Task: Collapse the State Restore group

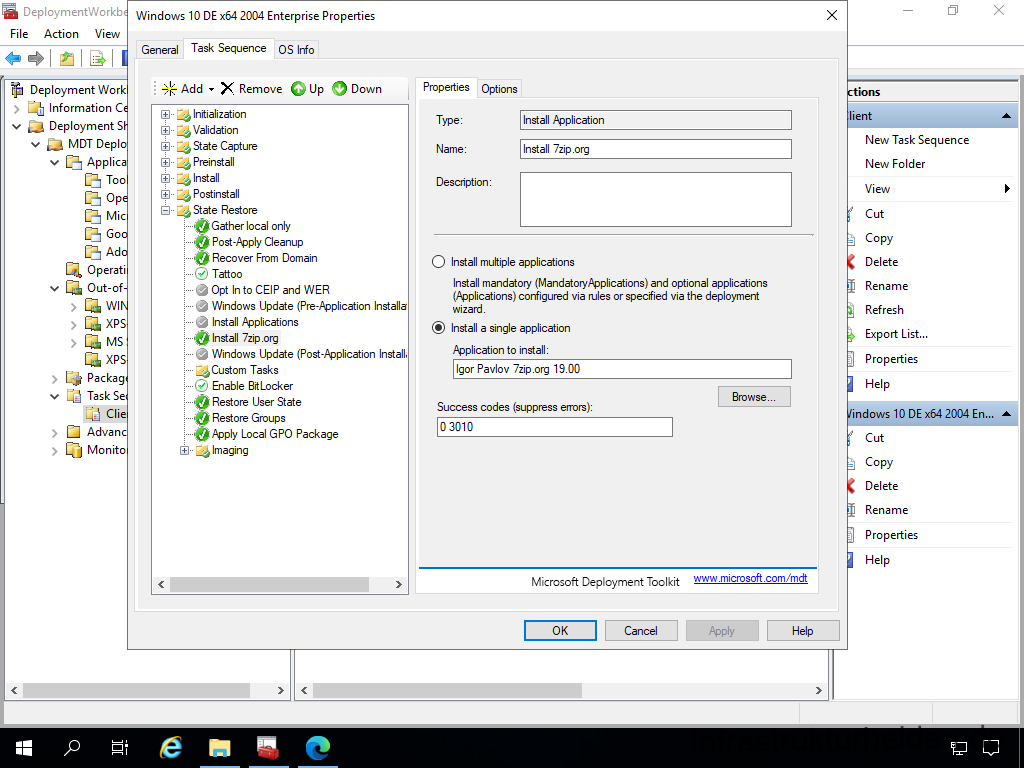Action: 166,210
